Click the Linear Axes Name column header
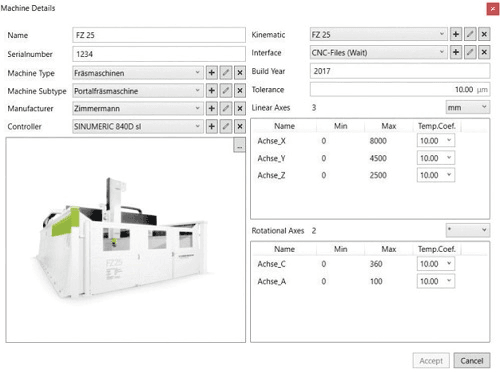This screenshot has width=500, height=373. [x=284, y=126]
